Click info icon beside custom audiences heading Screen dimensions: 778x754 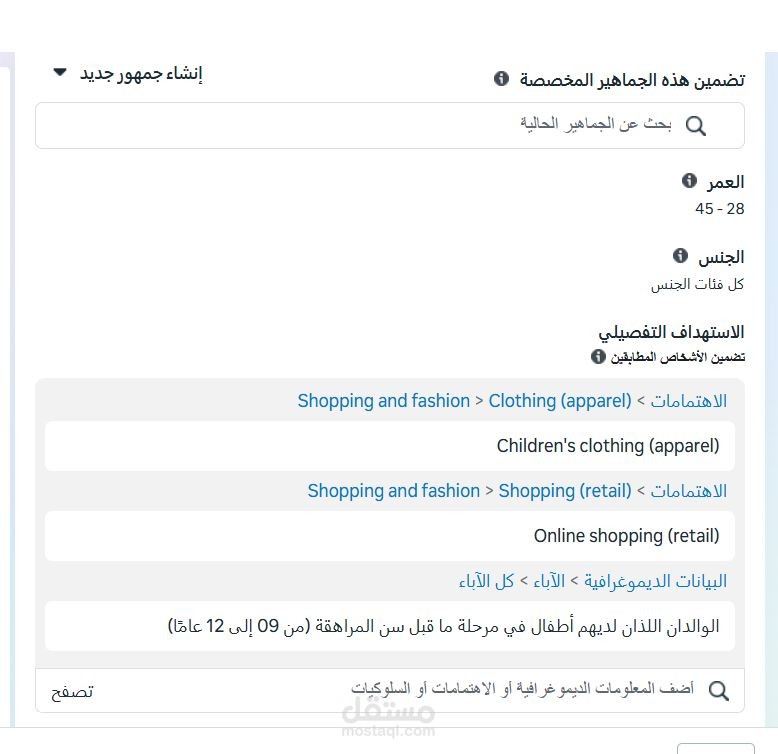[502, 79]
